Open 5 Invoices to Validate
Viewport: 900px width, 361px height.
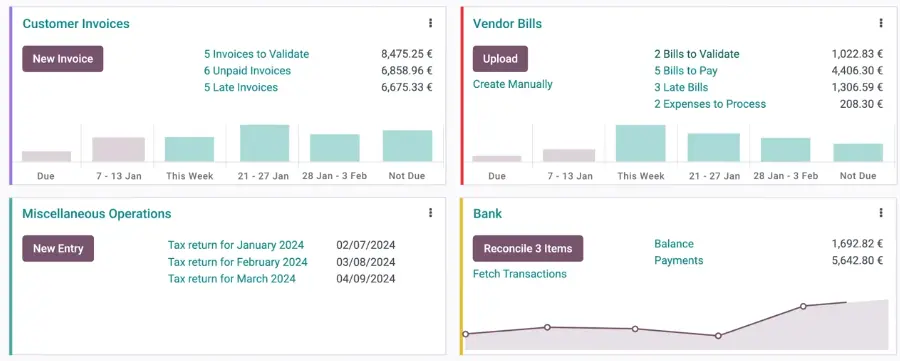pos(257,54)
